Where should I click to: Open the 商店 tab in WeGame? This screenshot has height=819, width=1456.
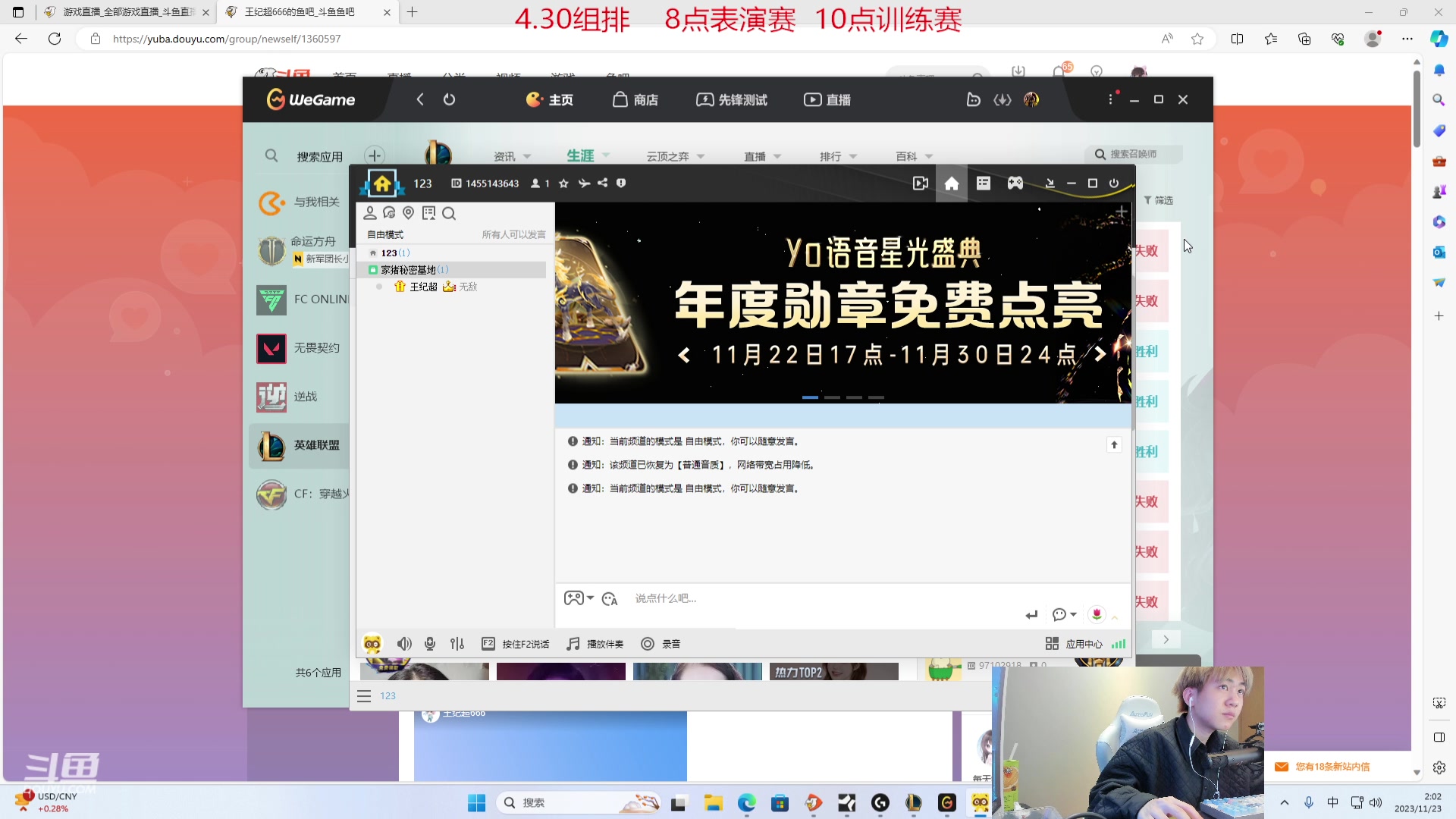point(635,100)
